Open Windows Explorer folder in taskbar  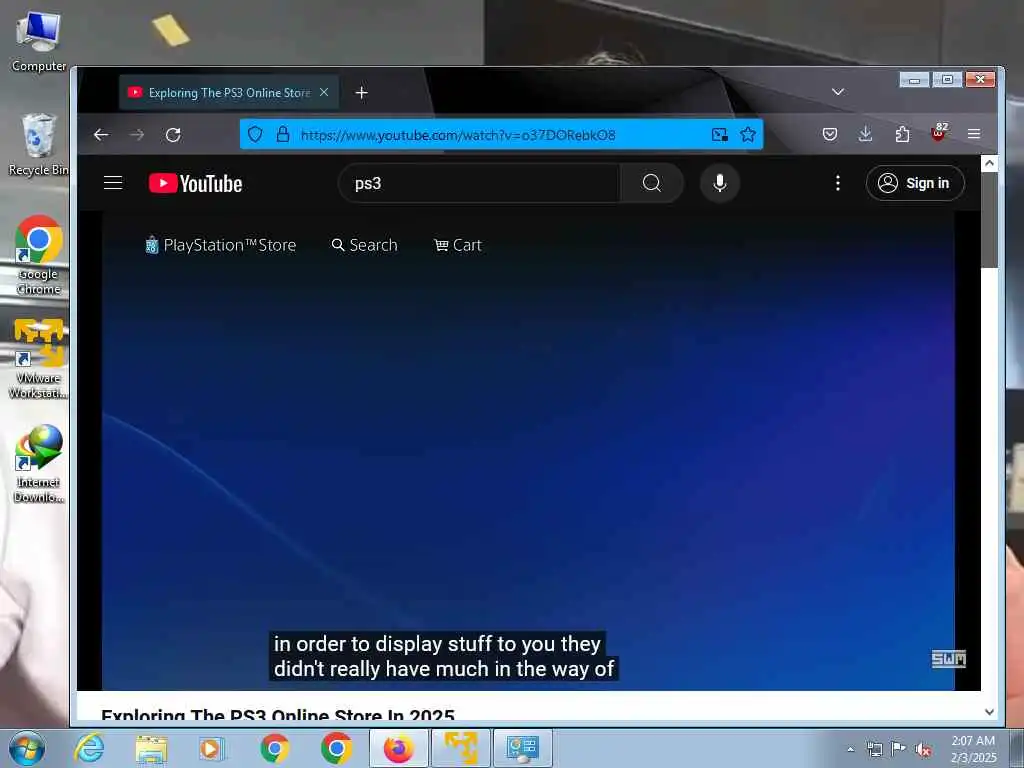151,748
